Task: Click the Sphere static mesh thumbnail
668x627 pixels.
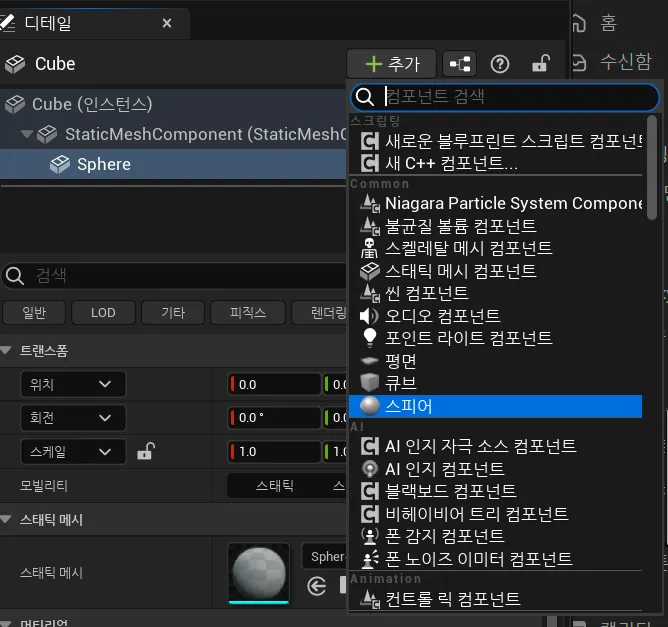Action: point(259,573)
